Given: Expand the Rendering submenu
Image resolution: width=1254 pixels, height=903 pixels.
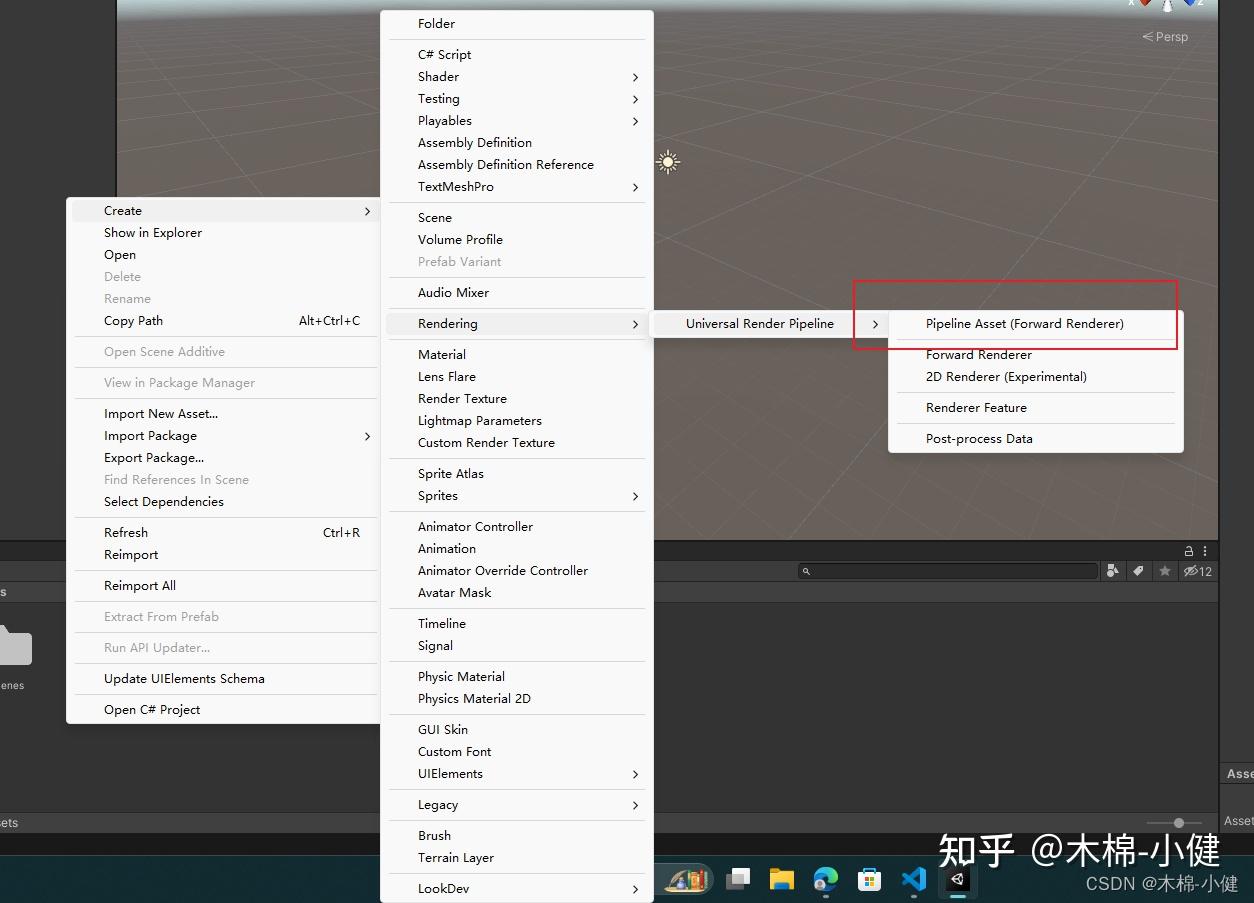Looking at the screenshot, I should tap(448, 323).
